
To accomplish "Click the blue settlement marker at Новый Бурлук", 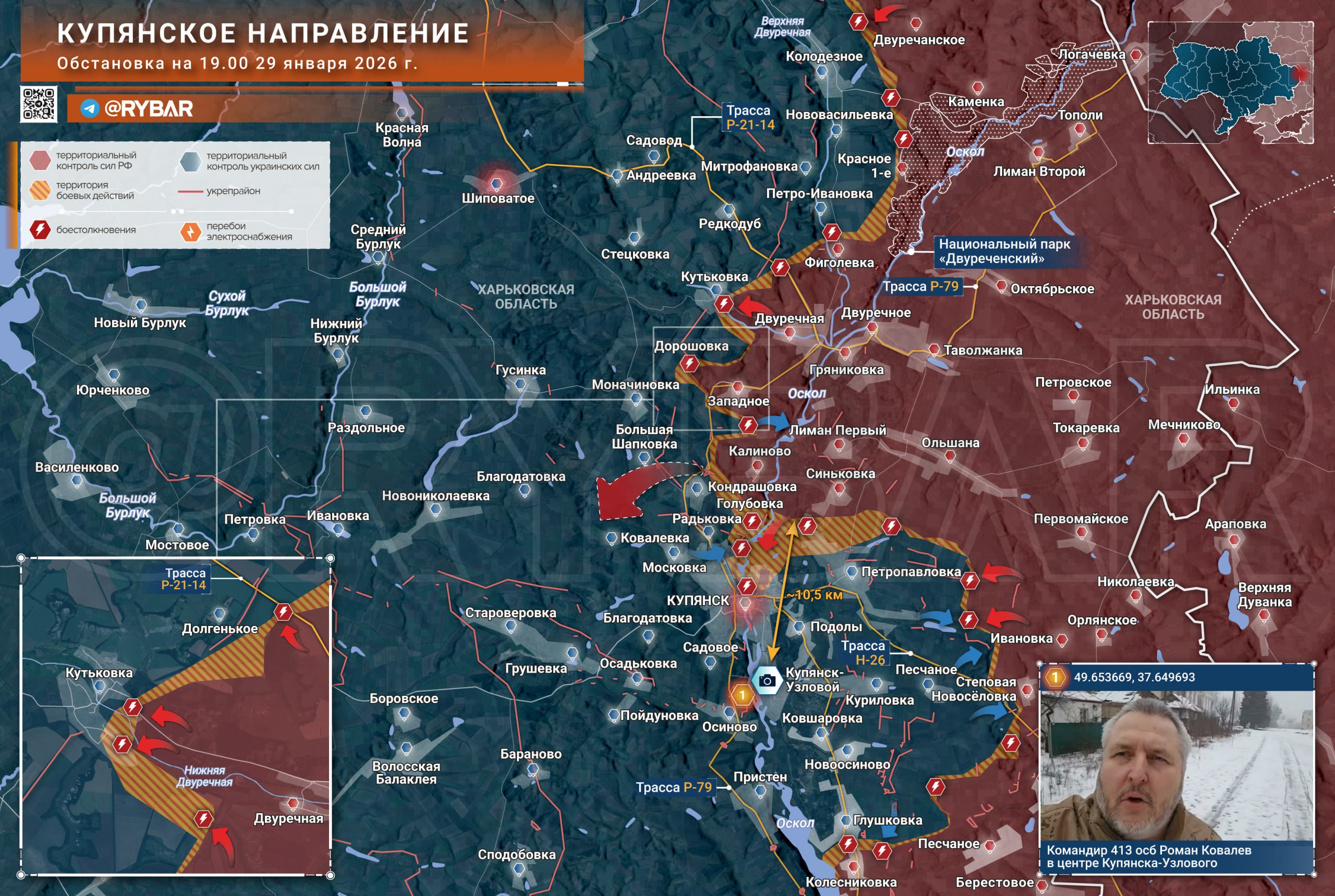I will (x=141, y=304).
